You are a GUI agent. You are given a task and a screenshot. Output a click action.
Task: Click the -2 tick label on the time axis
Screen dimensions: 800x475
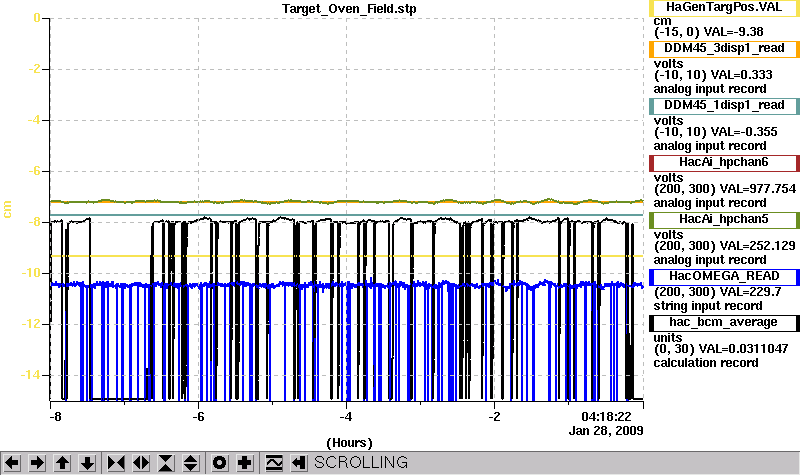pos(494,417)
